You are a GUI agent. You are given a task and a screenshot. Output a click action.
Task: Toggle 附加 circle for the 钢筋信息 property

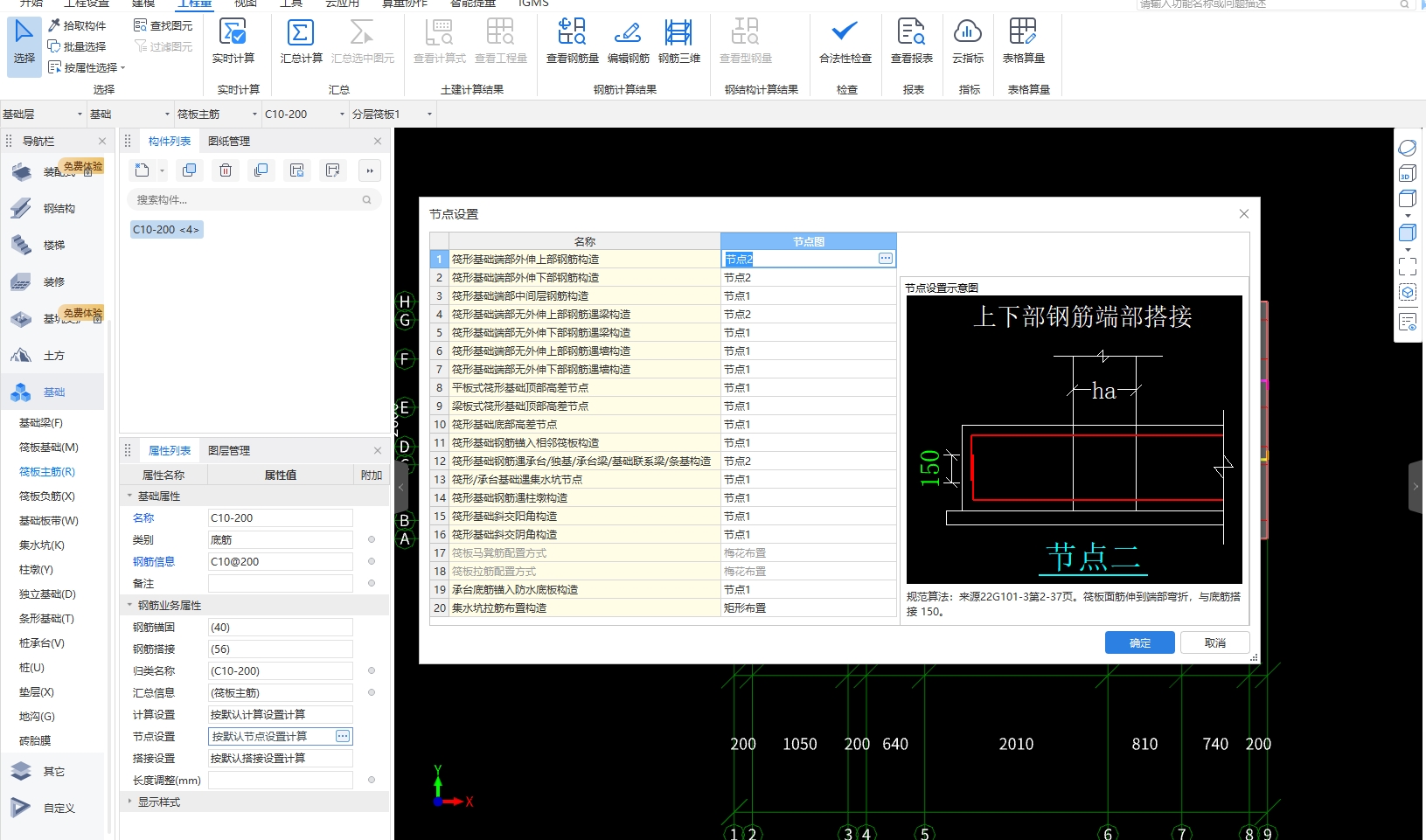pos(372,561)
